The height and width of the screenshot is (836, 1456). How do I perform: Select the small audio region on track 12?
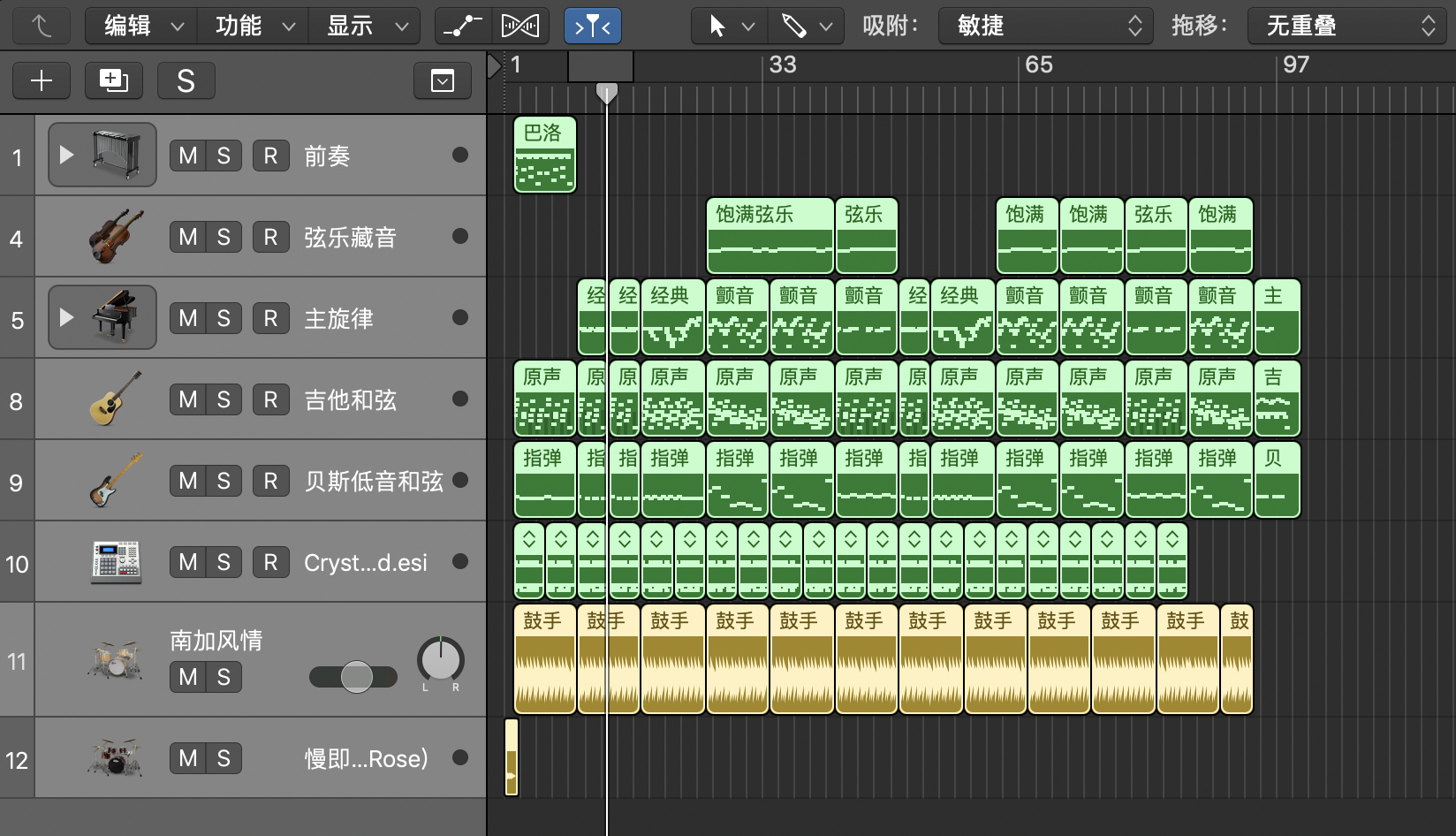[x=512, y=757]
